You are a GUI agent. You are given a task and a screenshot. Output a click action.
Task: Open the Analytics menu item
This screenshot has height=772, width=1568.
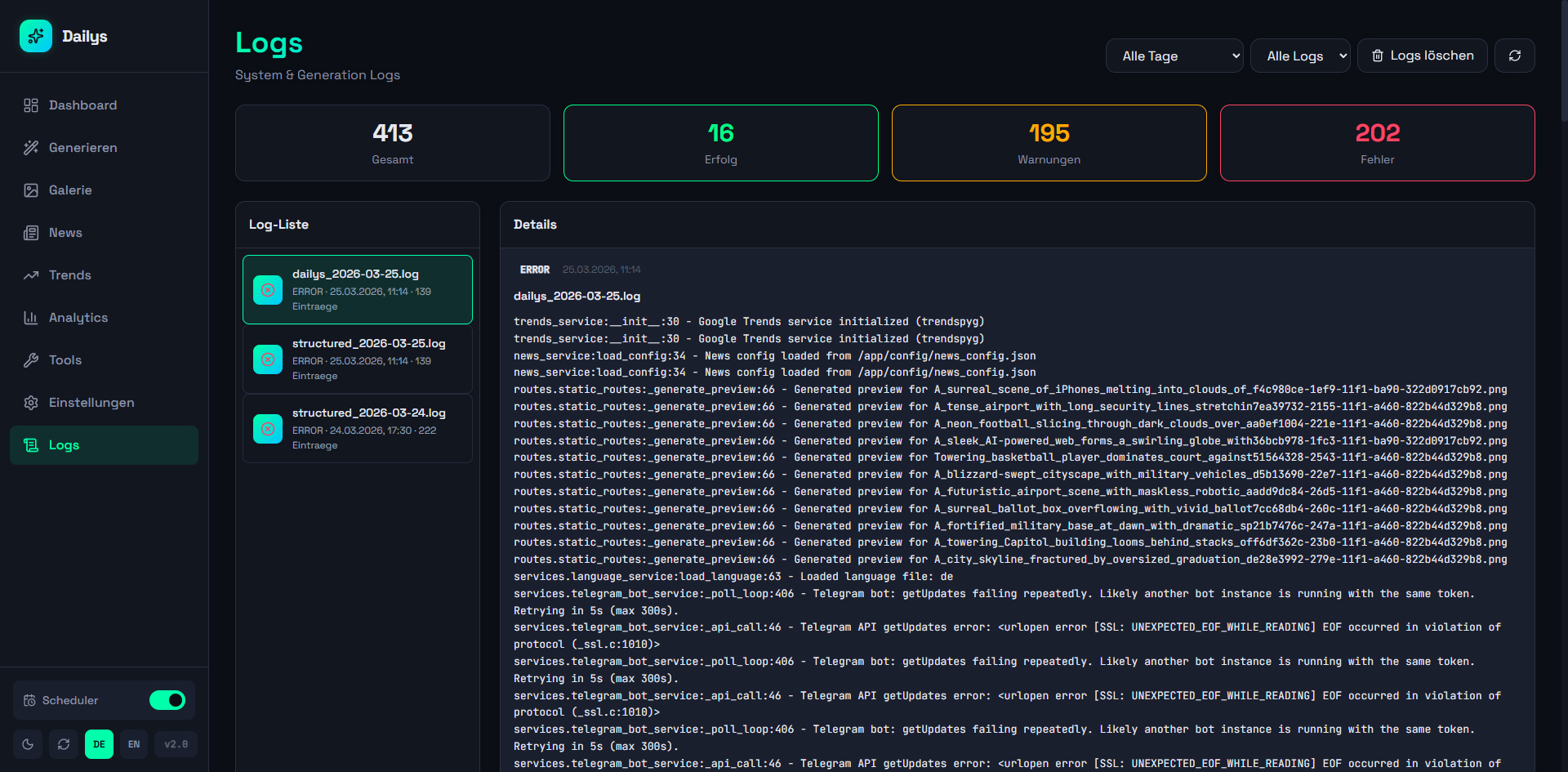(x=78, y=318)
